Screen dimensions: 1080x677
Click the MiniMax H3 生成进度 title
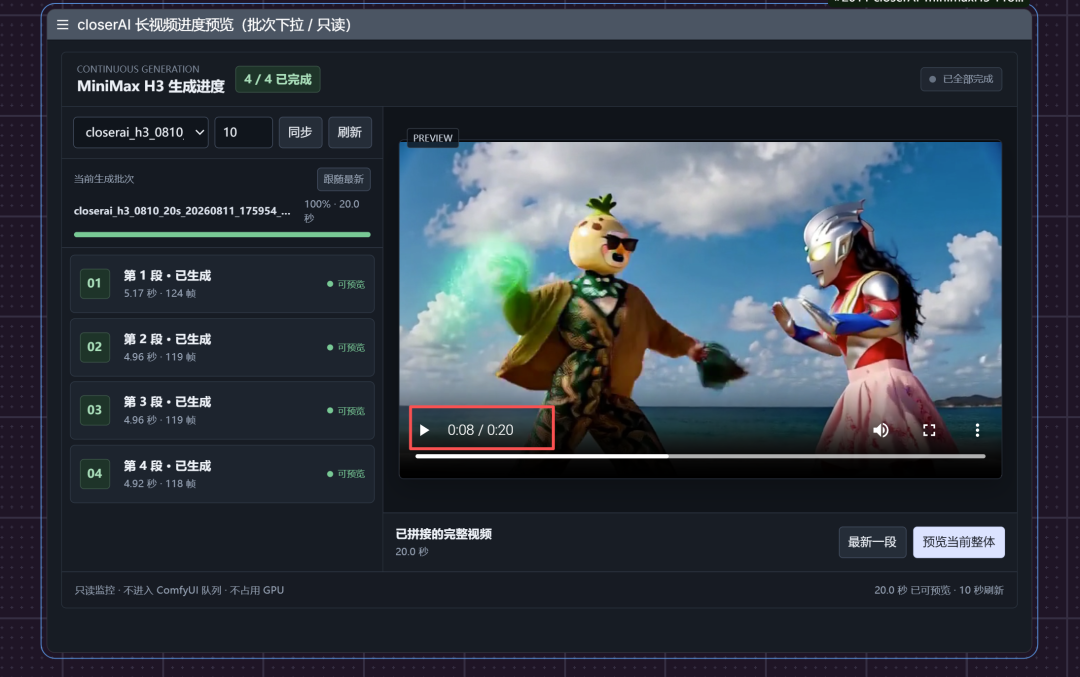pyautogui.click(x=151, y=86)
